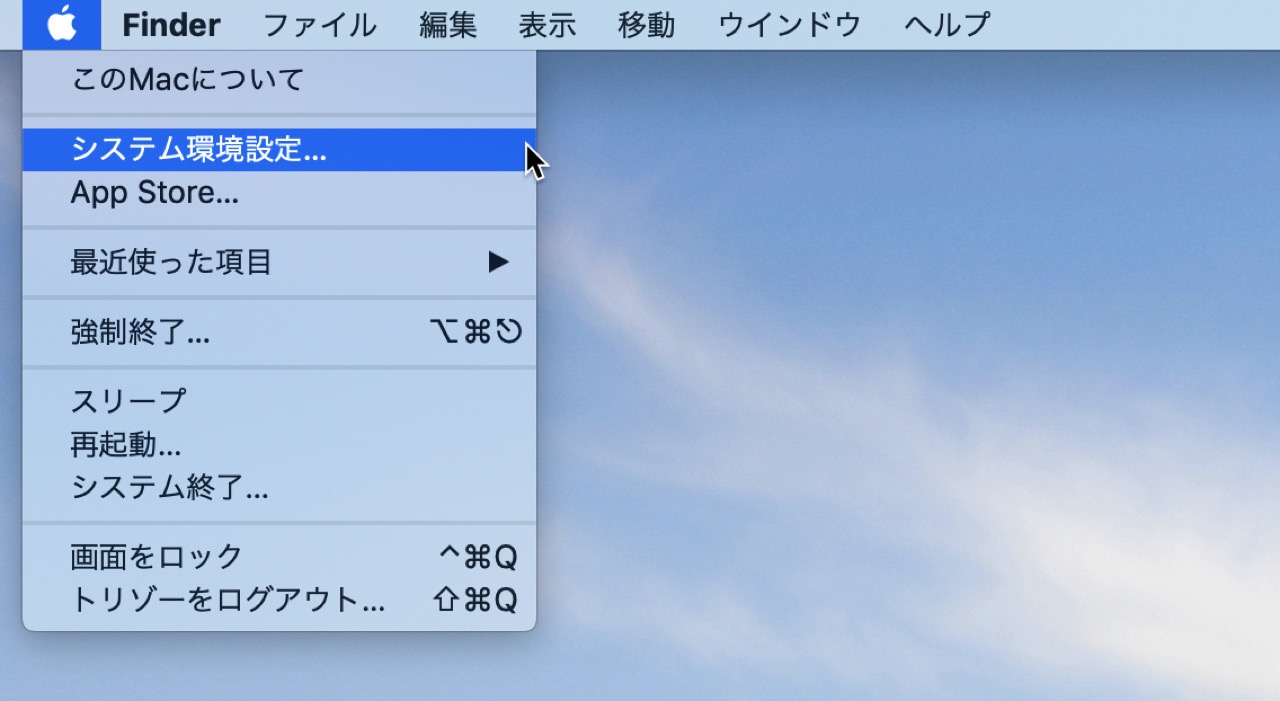Open the 編集 menu
This screenshot has height=701, width=1280.
[x=448, y=25]
